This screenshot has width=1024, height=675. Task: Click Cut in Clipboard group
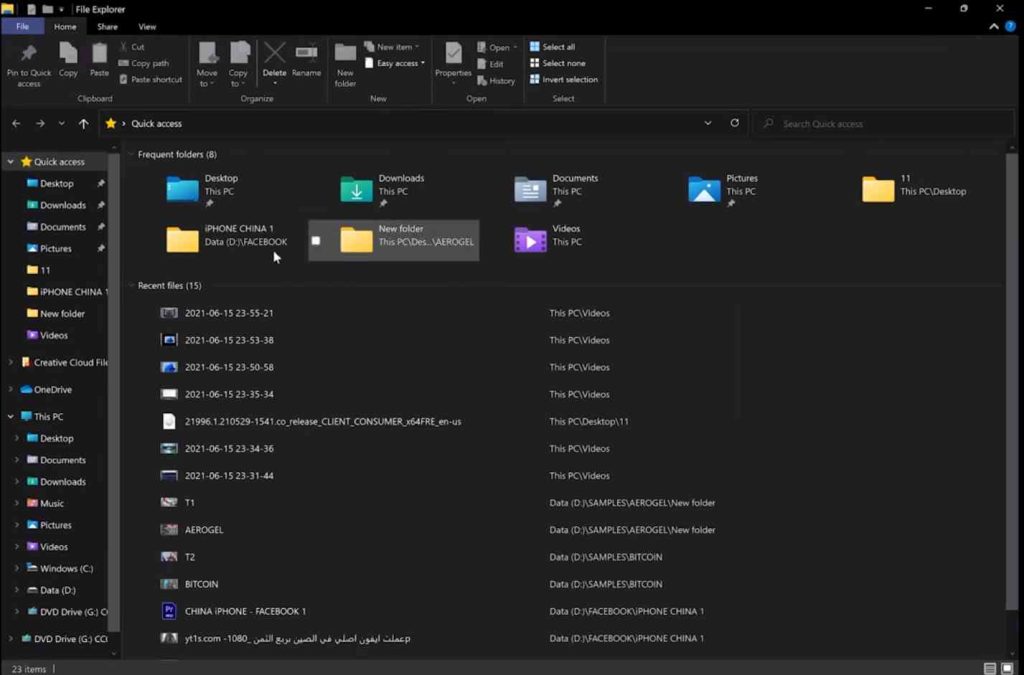point(132,47)
